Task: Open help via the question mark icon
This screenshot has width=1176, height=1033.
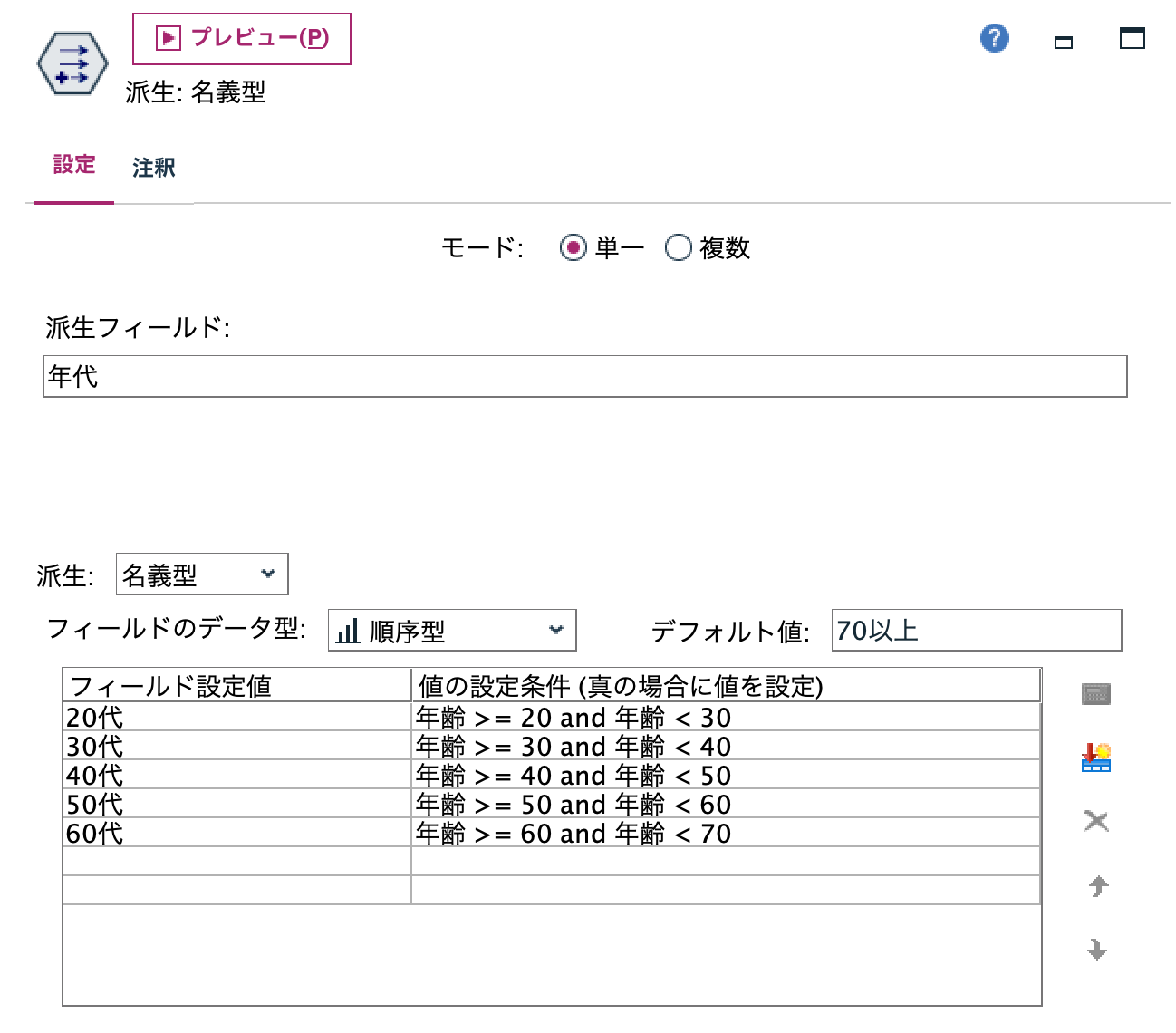Action: point(994,38)
